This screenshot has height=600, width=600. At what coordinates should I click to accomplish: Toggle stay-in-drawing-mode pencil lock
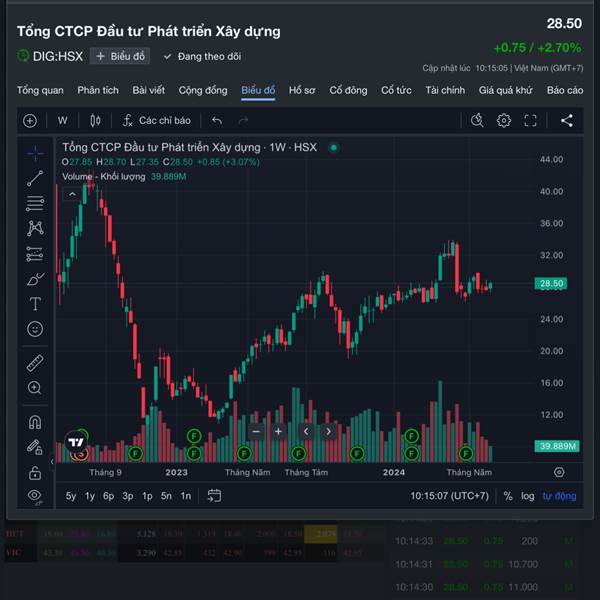coord(35,447)
